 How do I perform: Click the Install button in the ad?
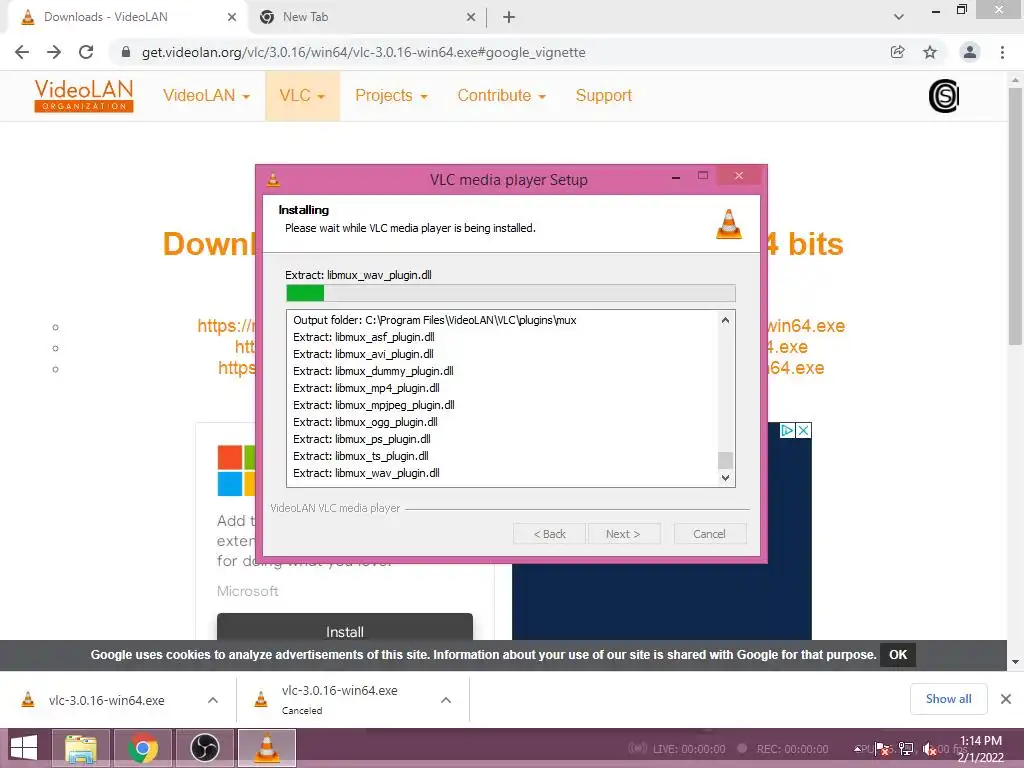pyautogui.click(x=345, y=628)
